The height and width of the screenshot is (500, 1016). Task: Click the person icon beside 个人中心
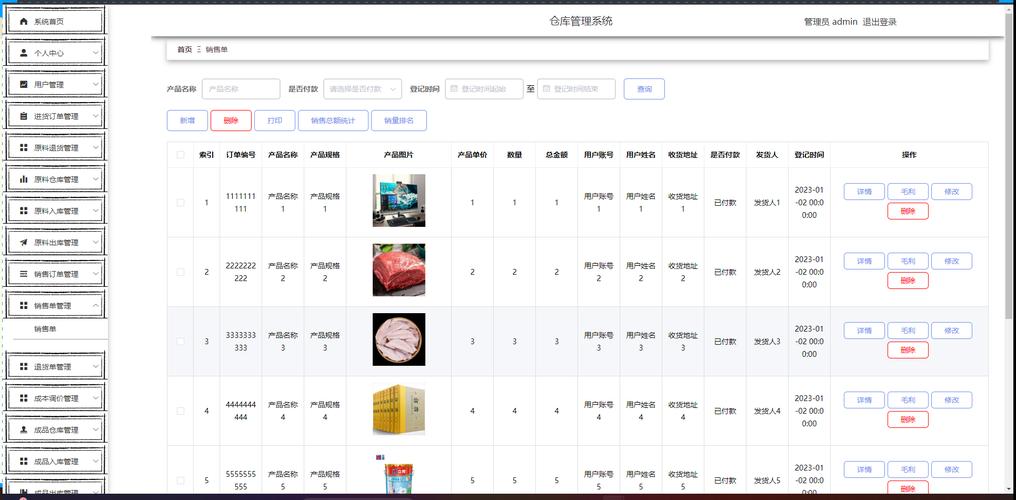(24, 53)
